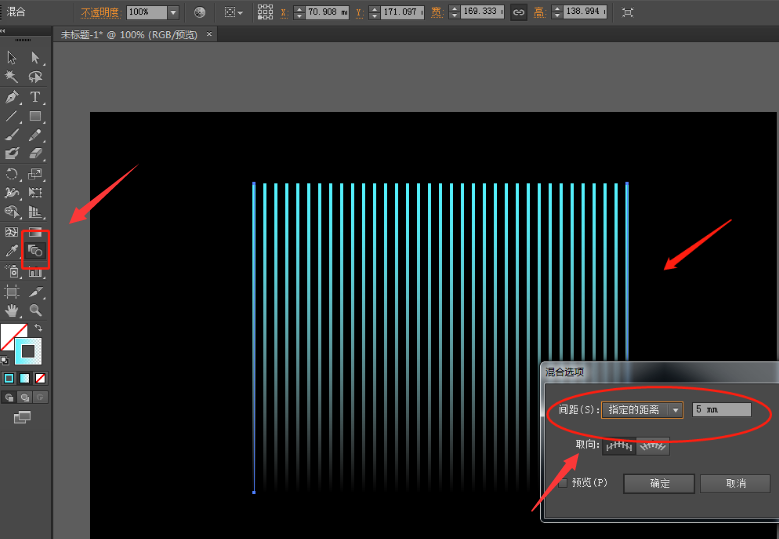Close the 未标题-1 document tab
This screenshot has height=539, width=779.
209,34
